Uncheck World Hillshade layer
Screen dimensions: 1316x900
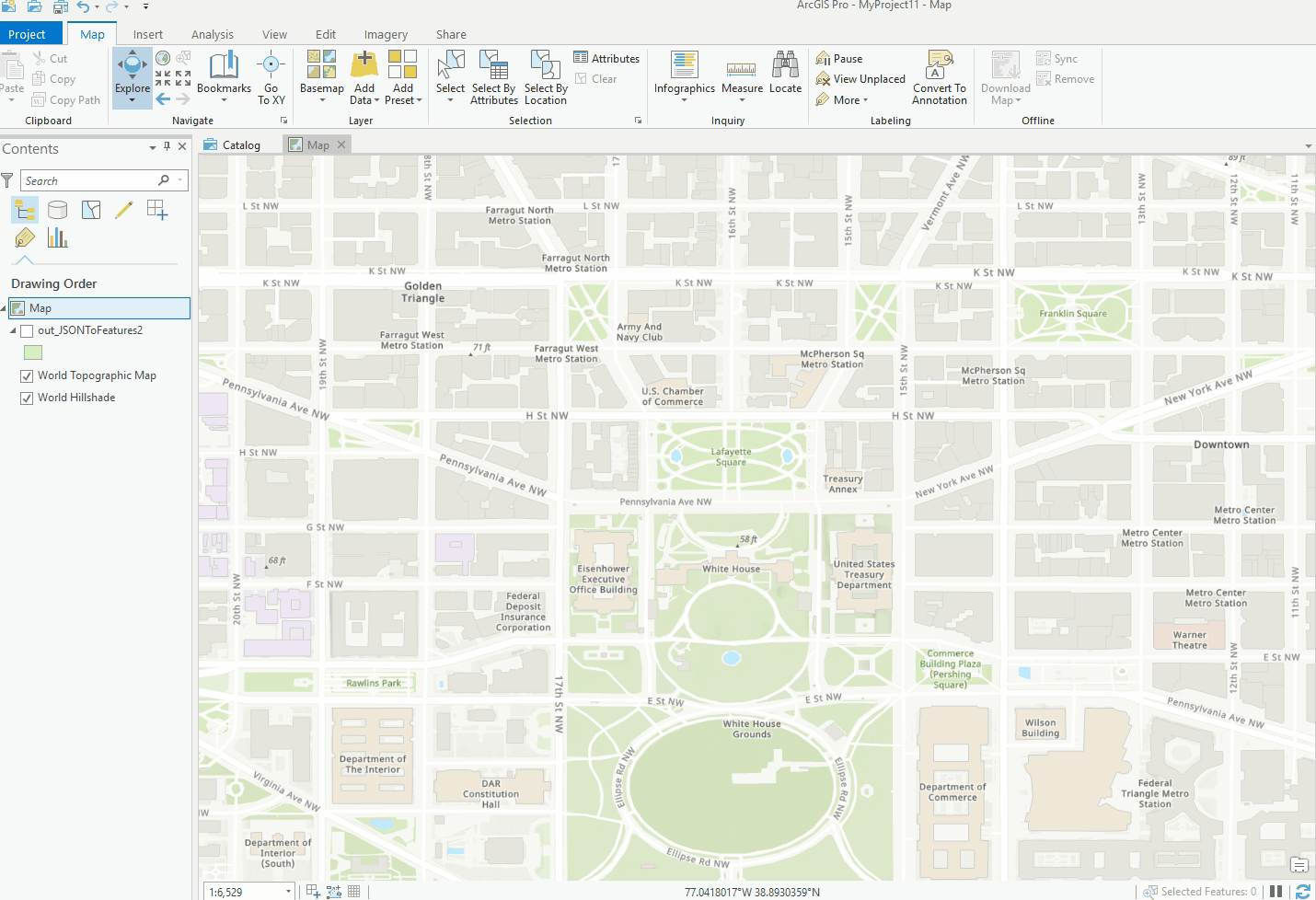(27, 398)
